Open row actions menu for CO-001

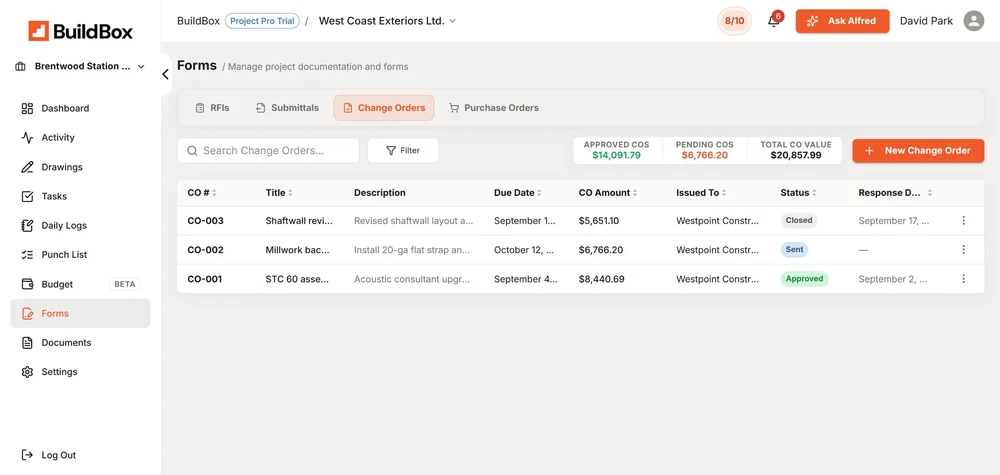(963, 279)
